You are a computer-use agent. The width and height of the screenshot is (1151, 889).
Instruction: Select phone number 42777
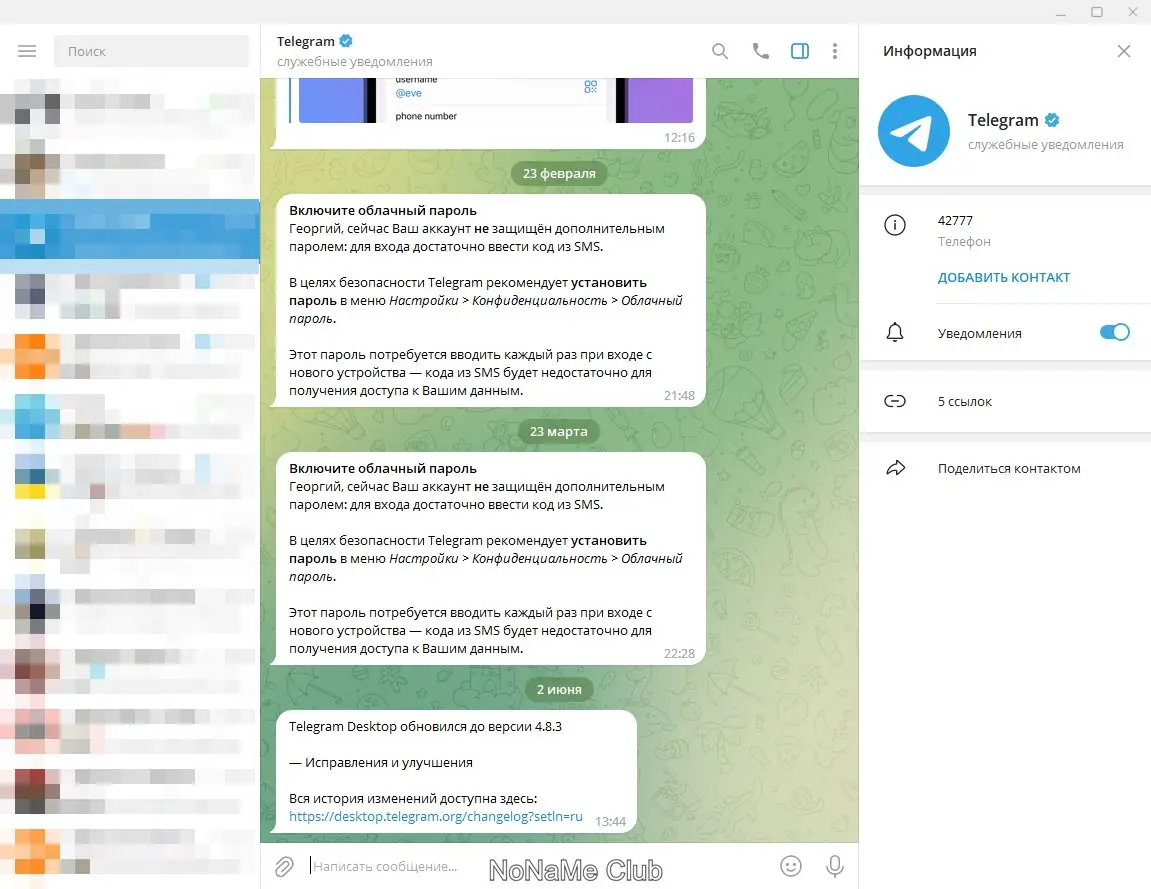pos(955,220)
